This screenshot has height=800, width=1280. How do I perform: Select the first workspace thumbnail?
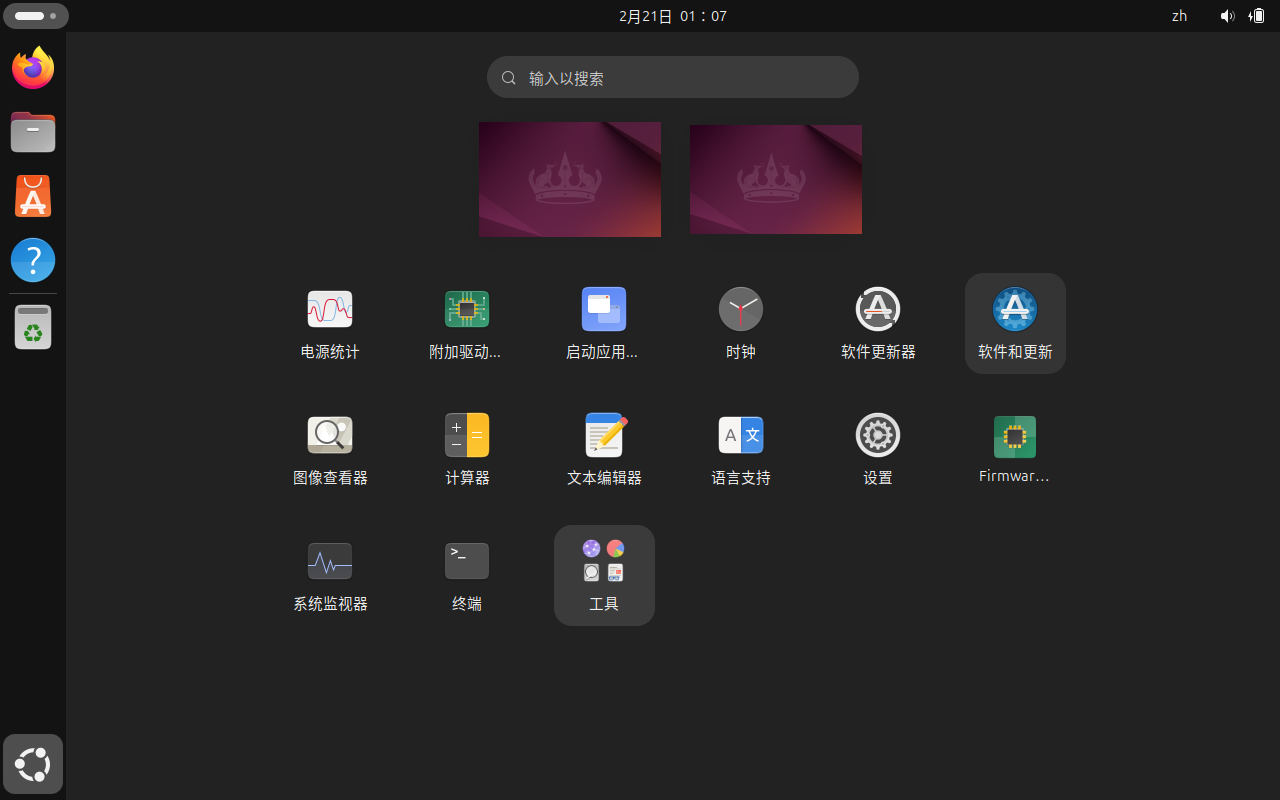click(570, 180)
